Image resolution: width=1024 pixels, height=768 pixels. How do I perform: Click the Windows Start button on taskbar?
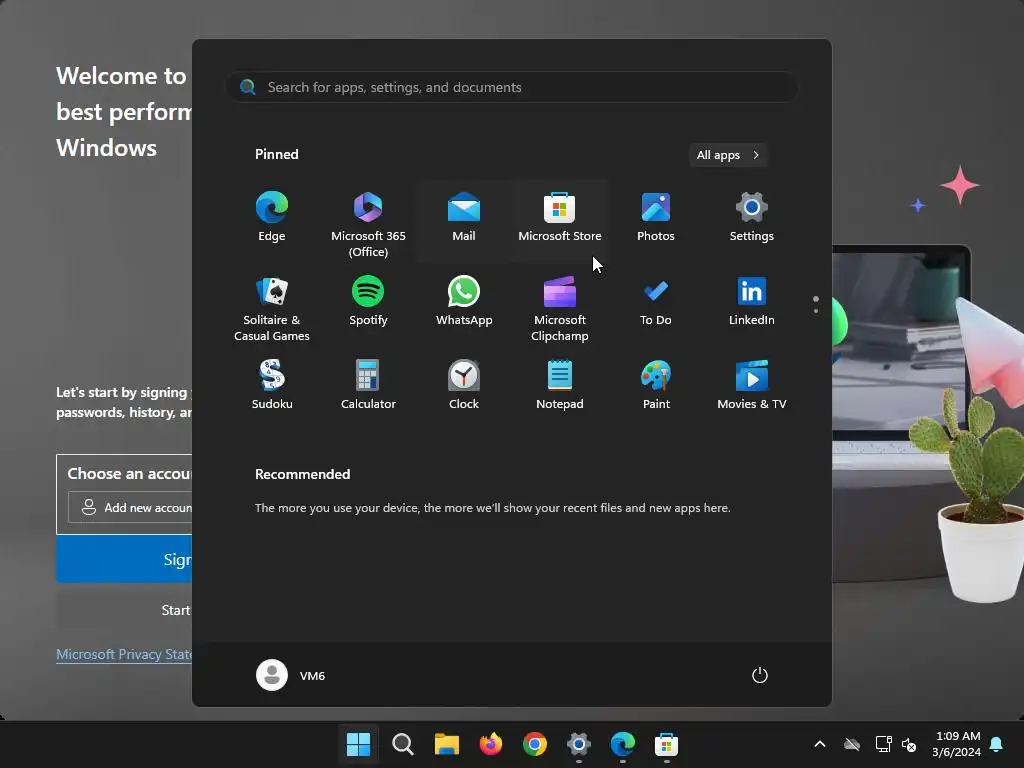pyautogui.click(x=359, y=744)
